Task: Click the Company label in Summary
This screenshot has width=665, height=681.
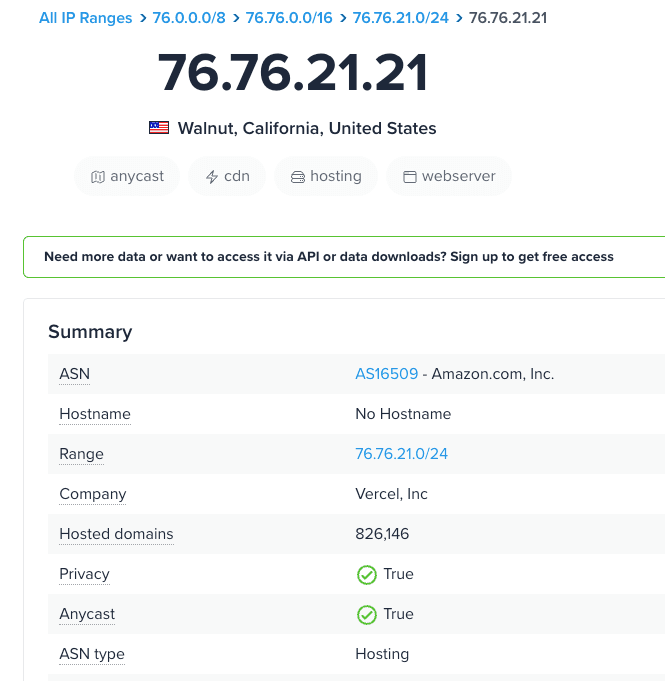Action: (x=93, y=494)
